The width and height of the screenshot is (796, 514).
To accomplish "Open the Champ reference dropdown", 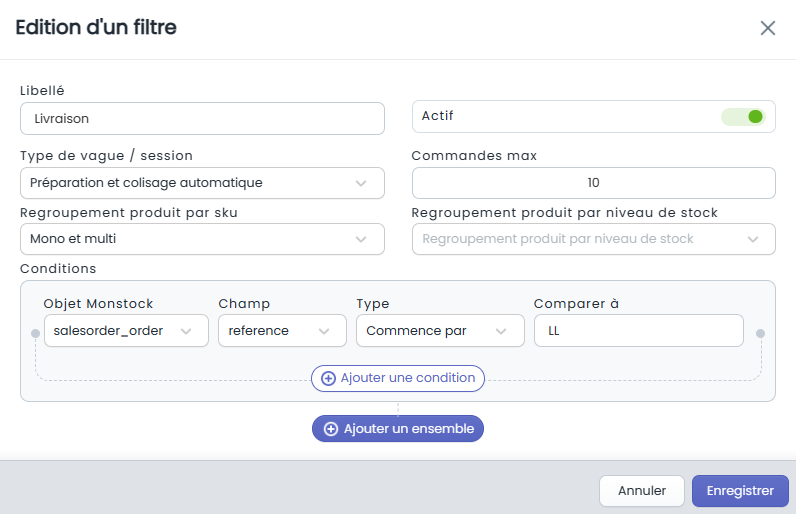I will (282, 331).
